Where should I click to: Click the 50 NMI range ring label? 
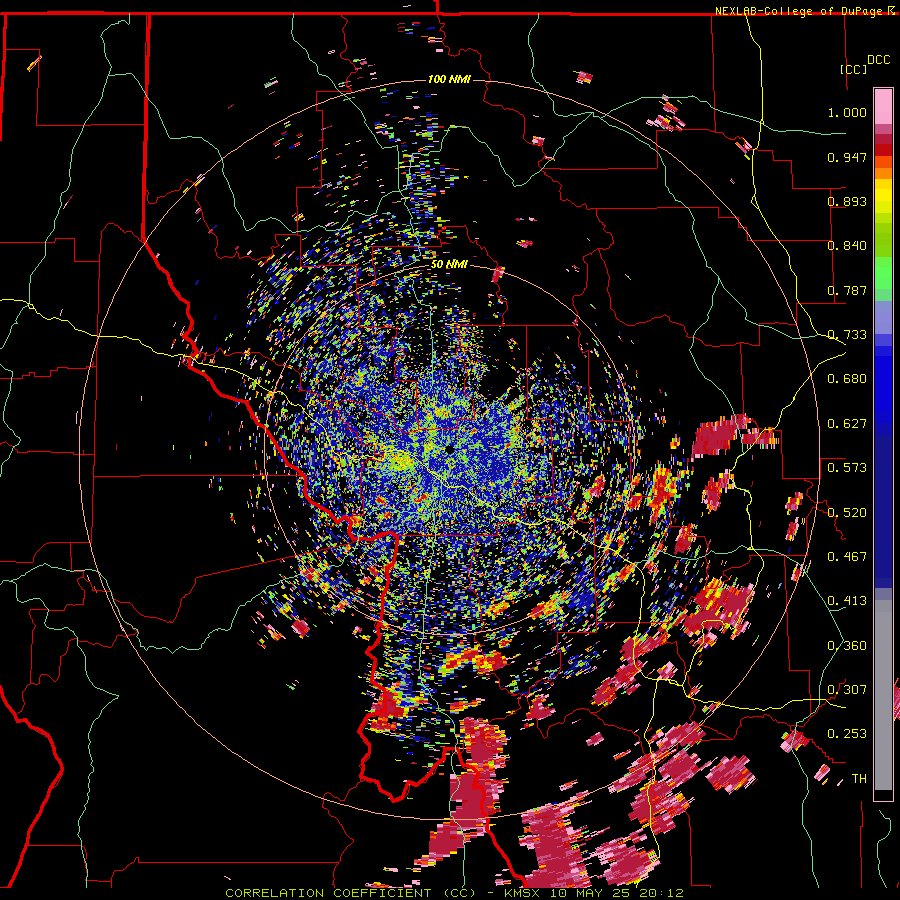(x=449, y=265)
